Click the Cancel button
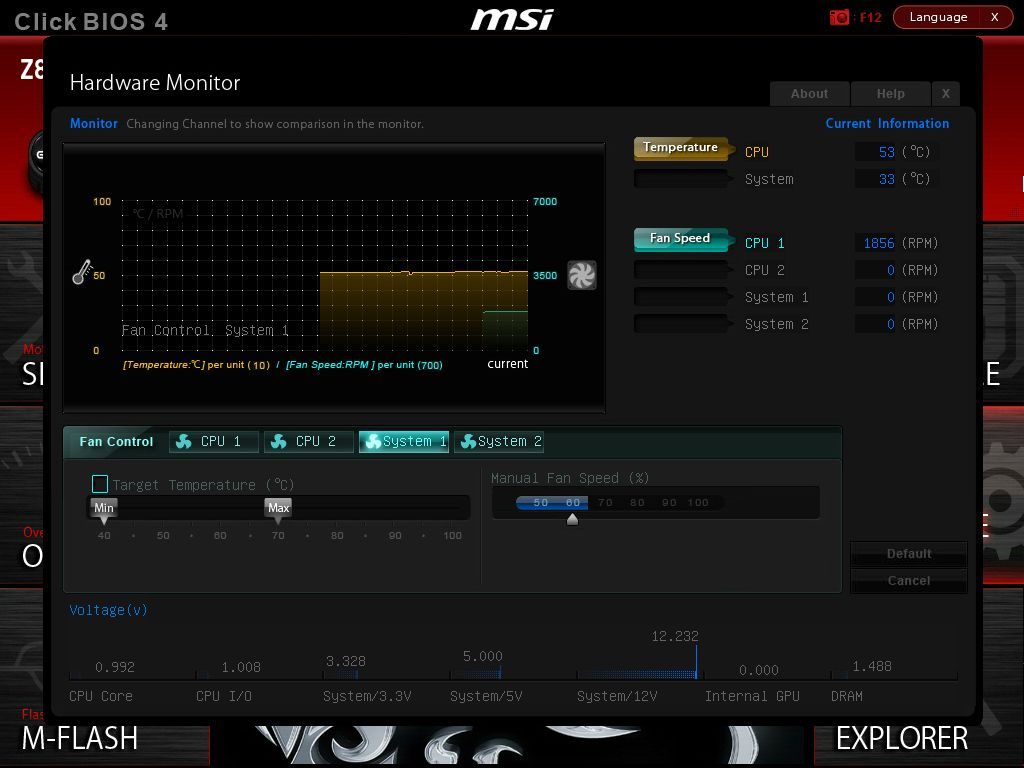This screenshot has height=768, width=1024. [x=908, y=581]
